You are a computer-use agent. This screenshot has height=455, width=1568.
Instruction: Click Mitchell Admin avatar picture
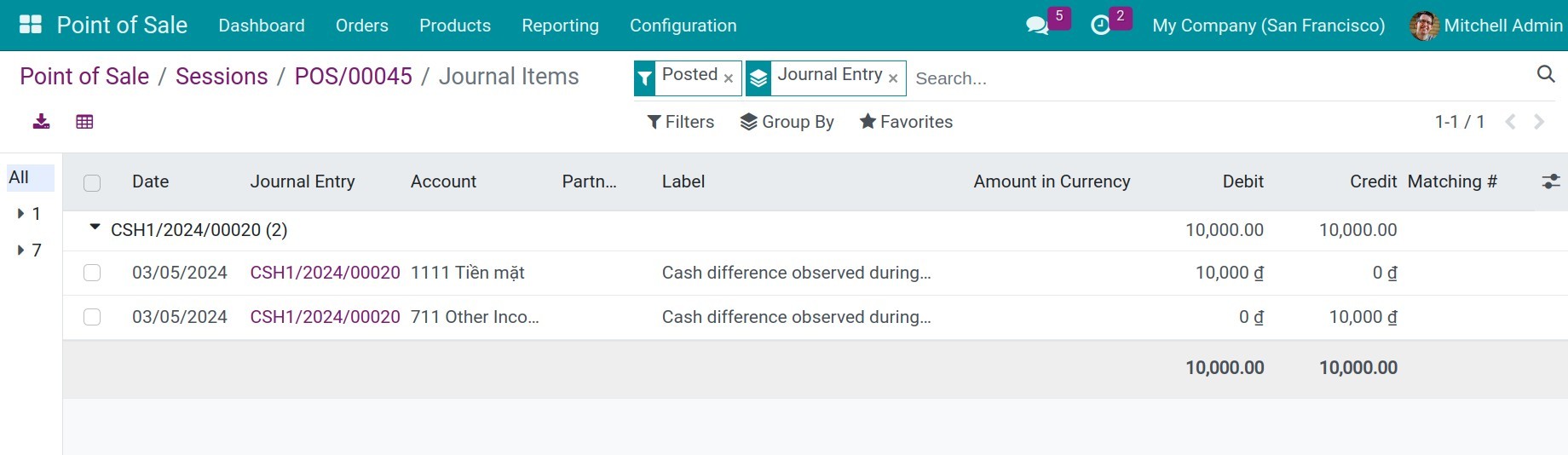pyautogui.click(x=1424, y=26)
